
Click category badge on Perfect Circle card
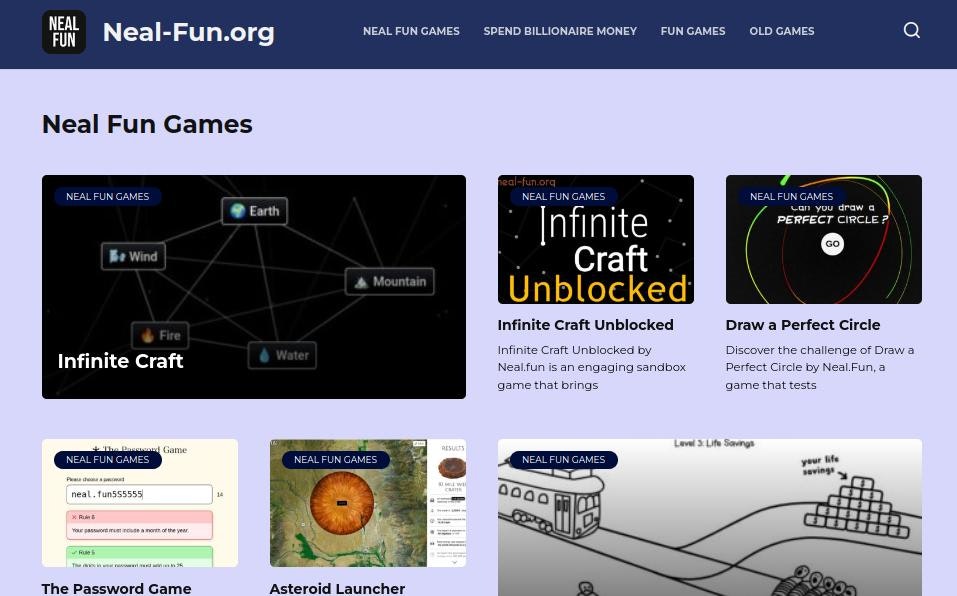pos(791,196)
